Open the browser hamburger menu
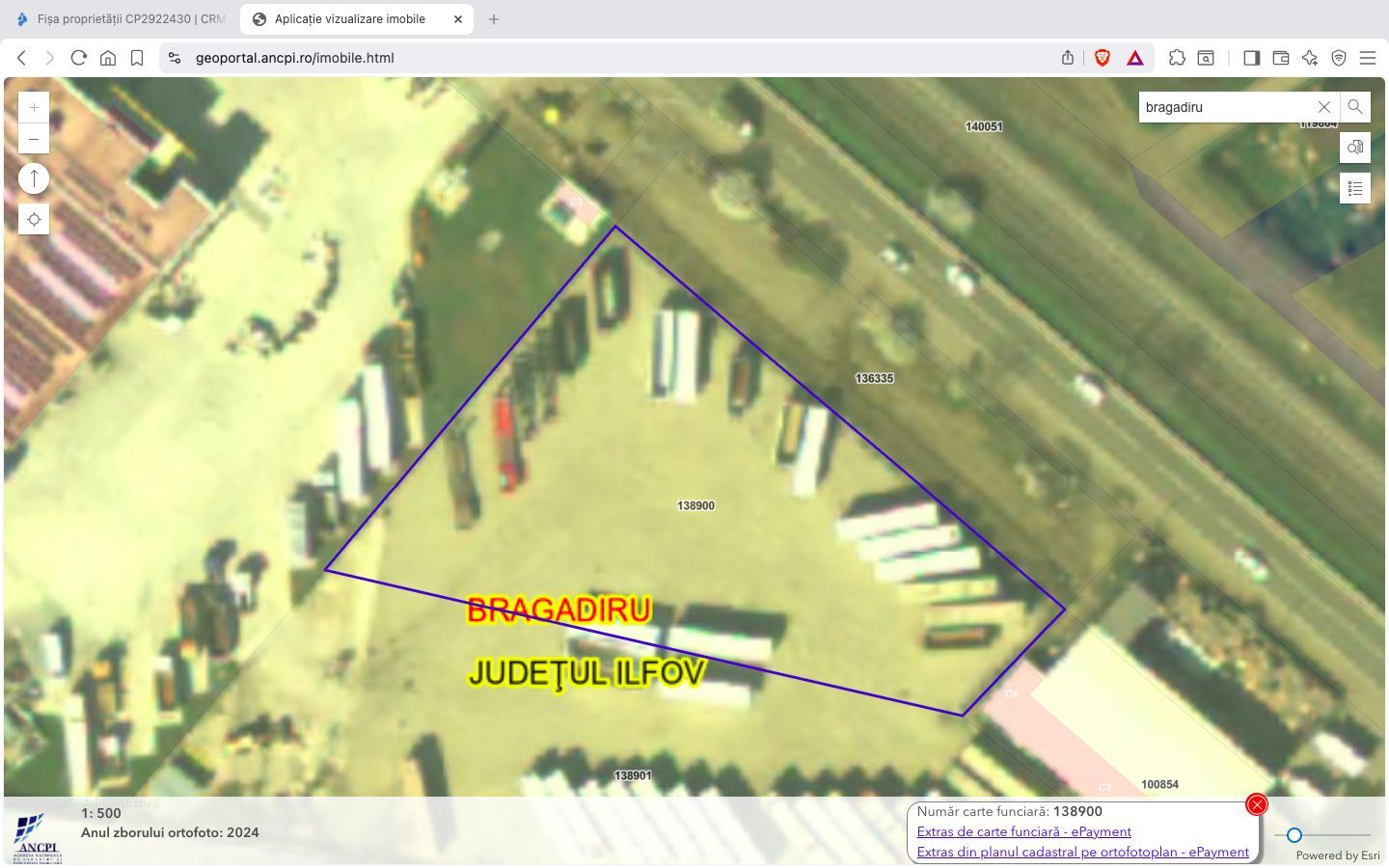Screen dimensions: 1389x868 (1368, 58)
